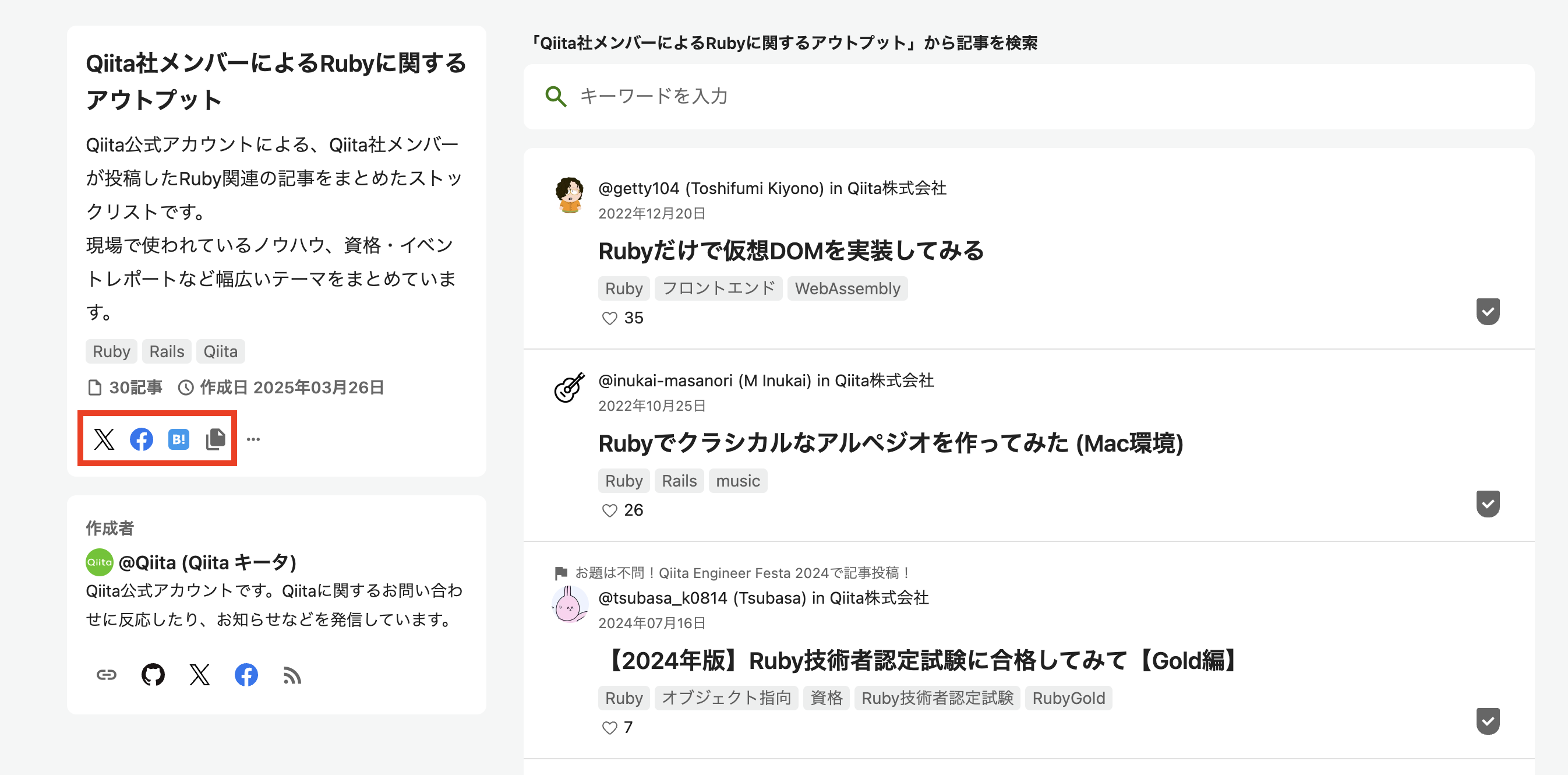Screen dimensions: 1568x775
Task: Like the WebAssembly virtual DOM article
Action: tap(609, 317)
